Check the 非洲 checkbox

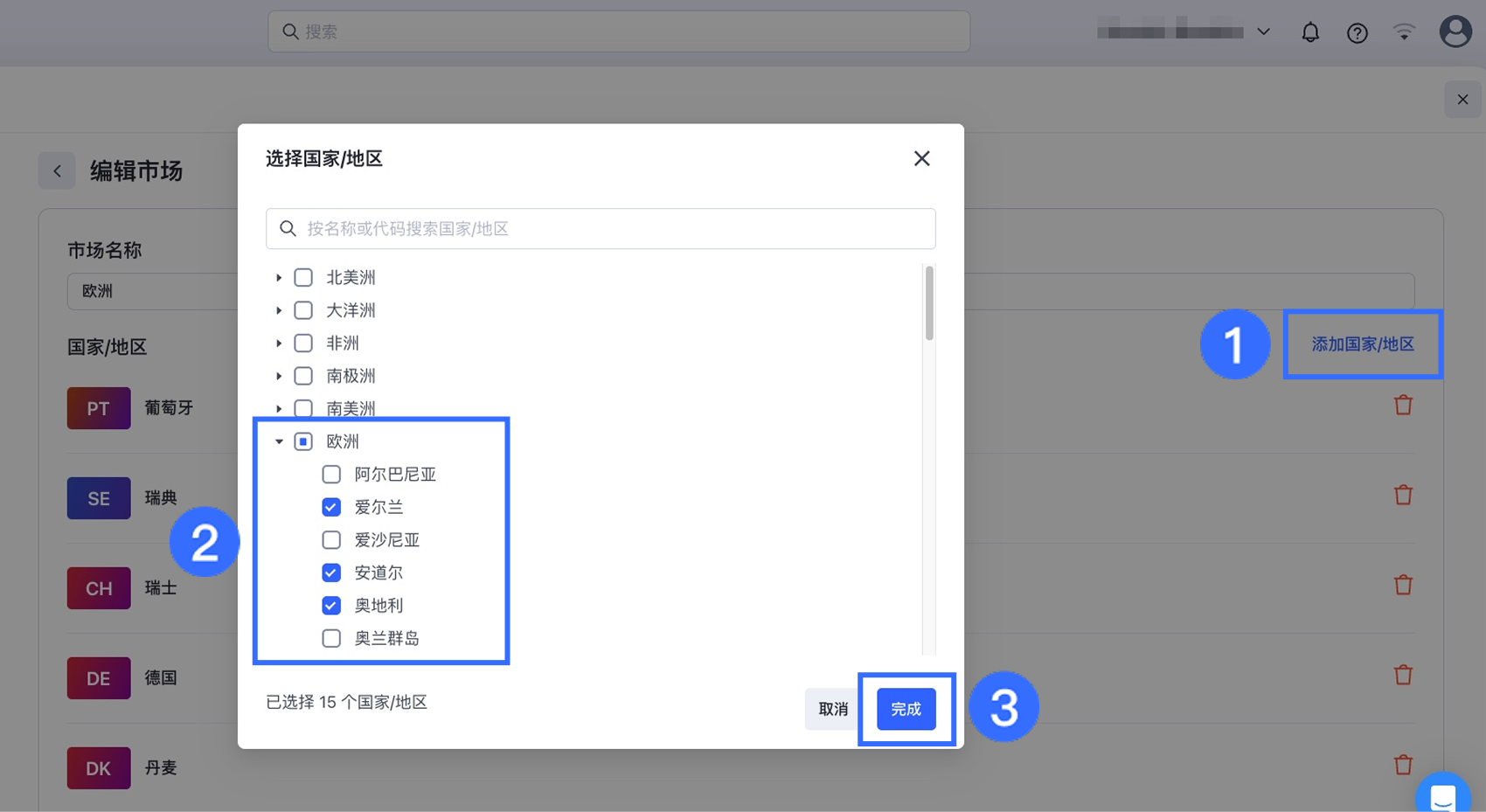tap(303, 344)
